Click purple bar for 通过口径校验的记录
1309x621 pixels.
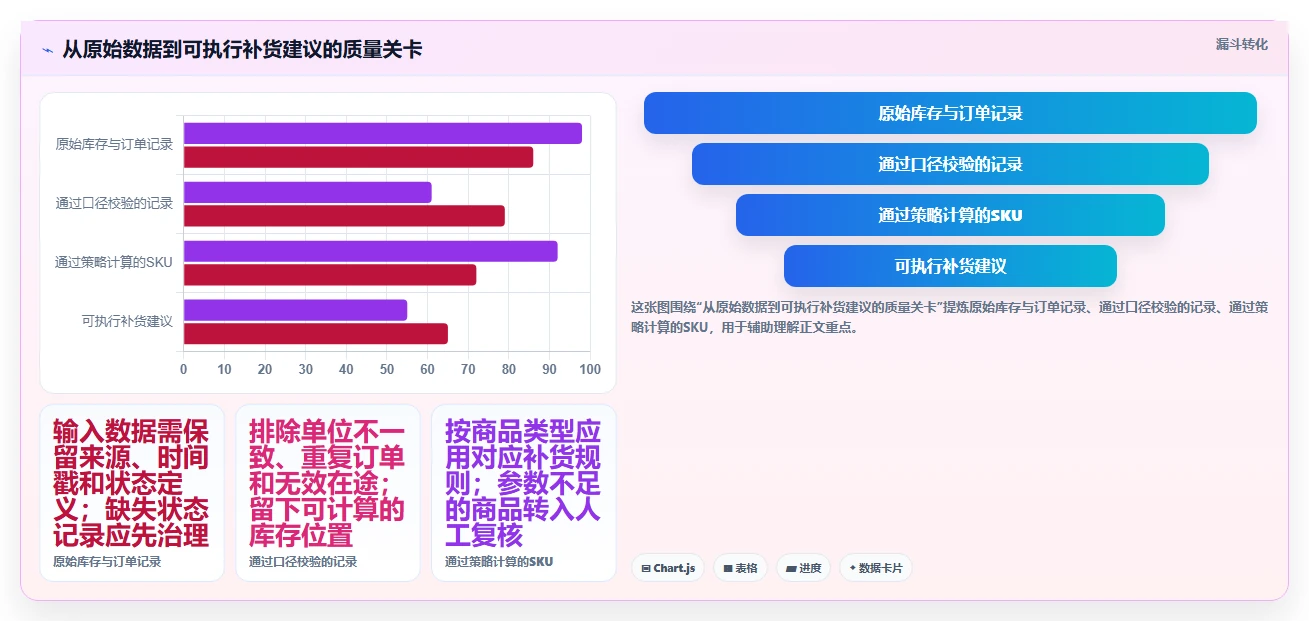point(307,192)
